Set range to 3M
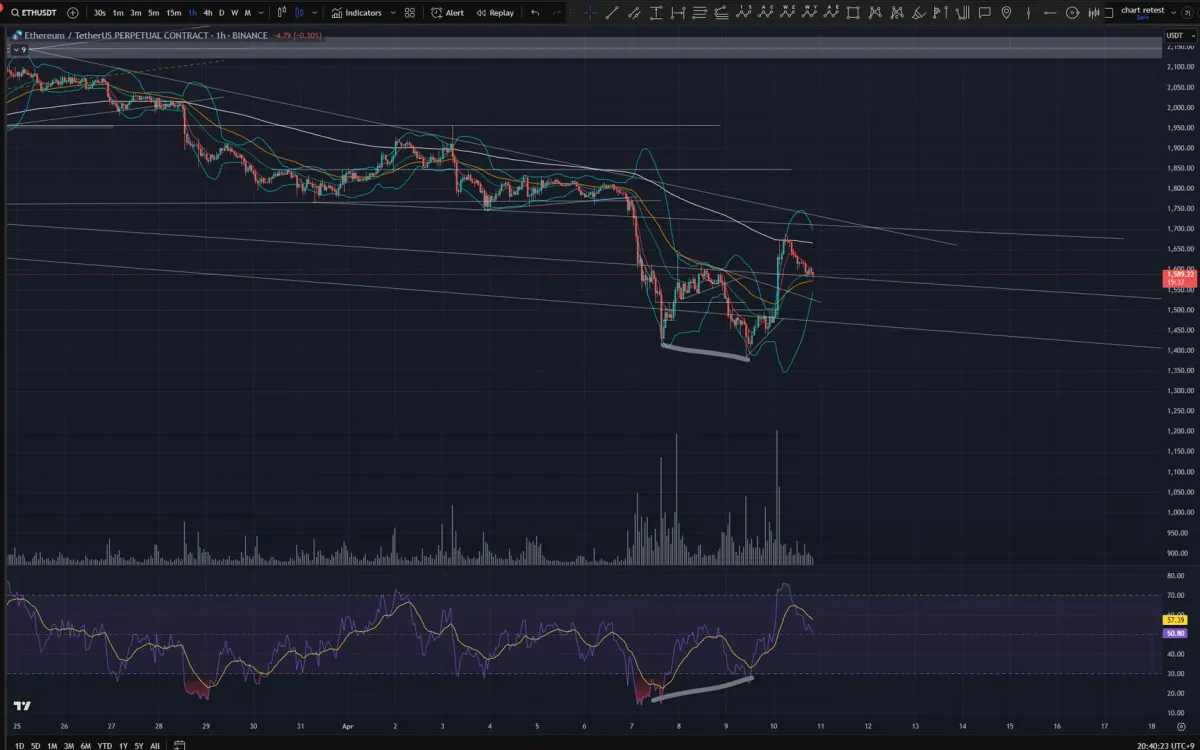Image resolution: width=1200 pixels, height=750 pixels. [x=69, y=744]
